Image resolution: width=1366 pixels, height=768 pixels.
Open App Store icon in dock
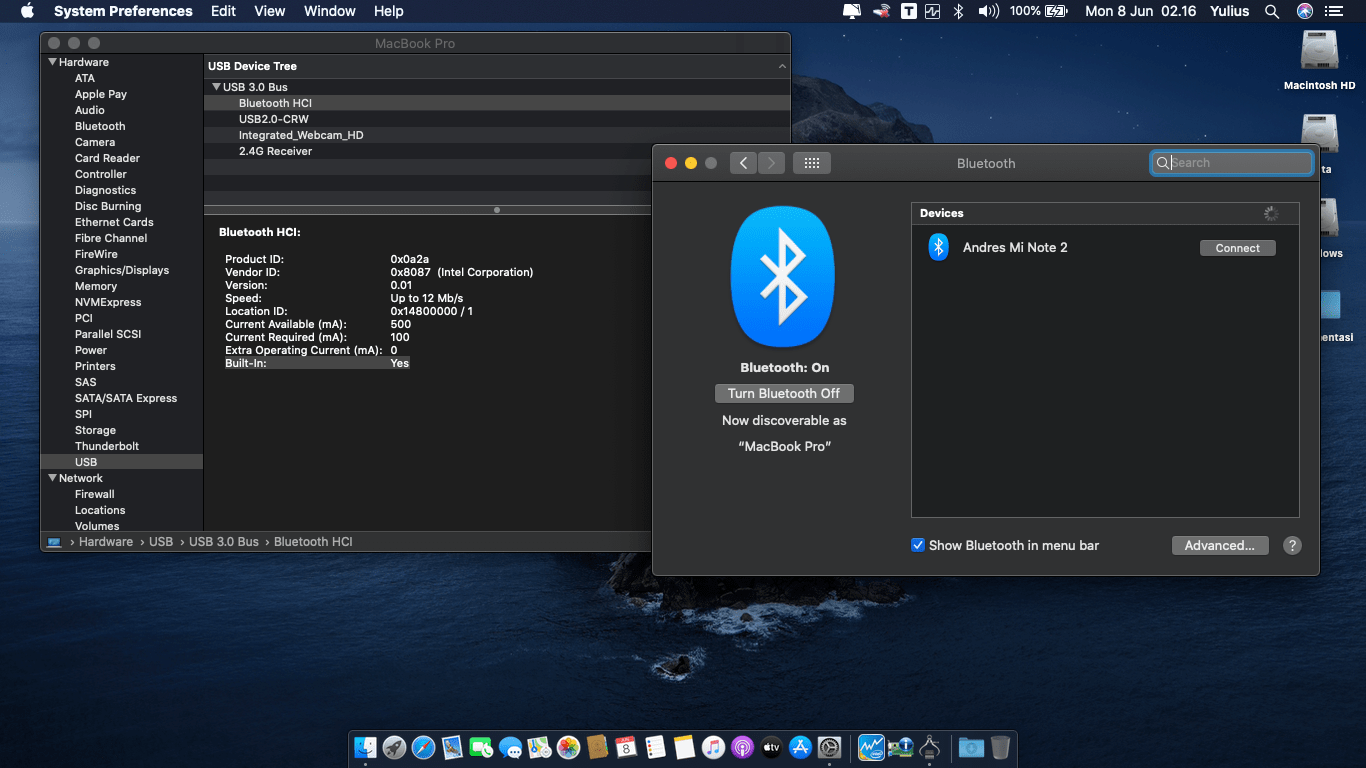[800, 747]
